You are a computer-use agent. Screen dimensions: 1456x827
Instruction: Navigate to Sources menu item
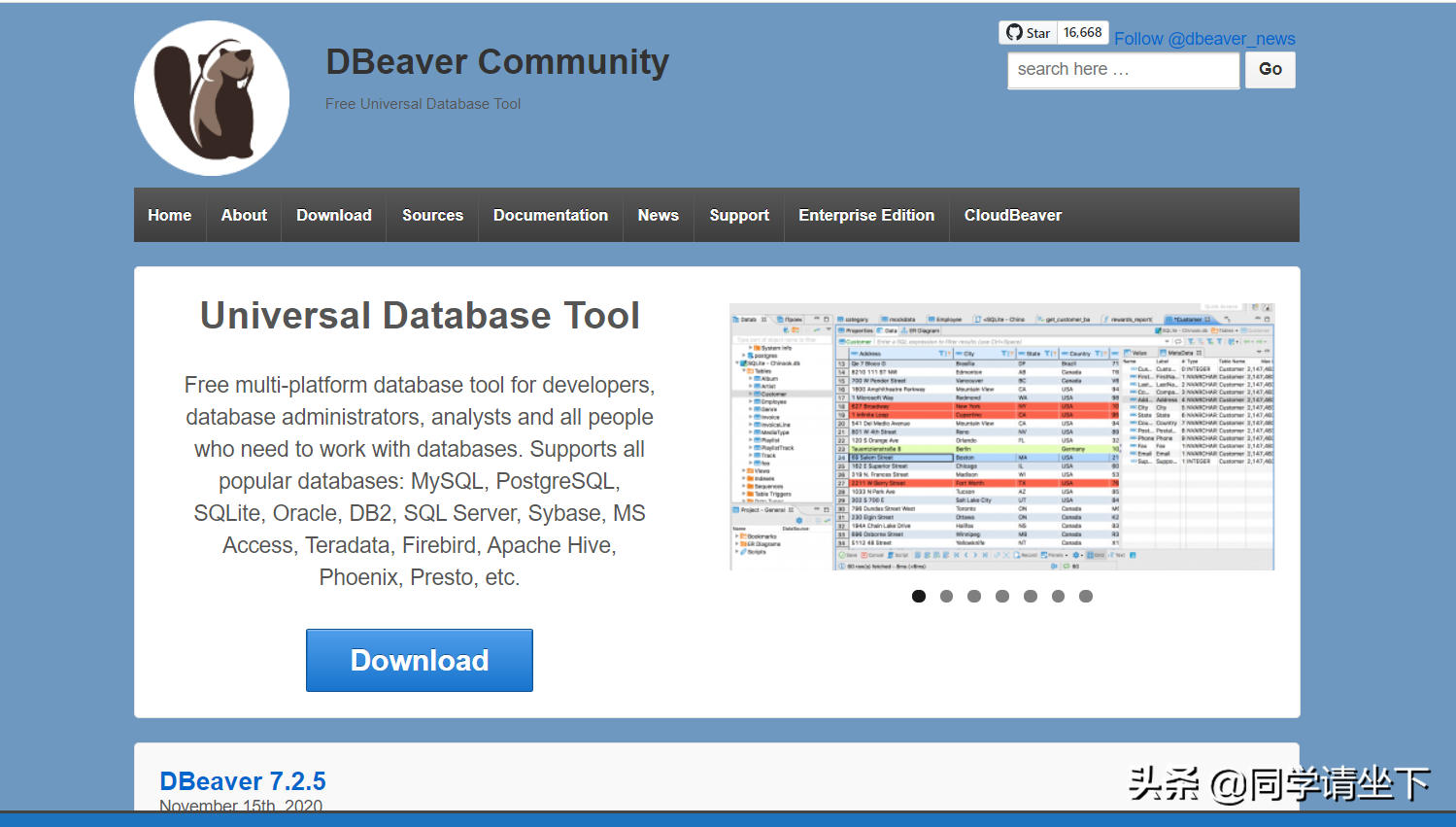(x=432, y=216)
